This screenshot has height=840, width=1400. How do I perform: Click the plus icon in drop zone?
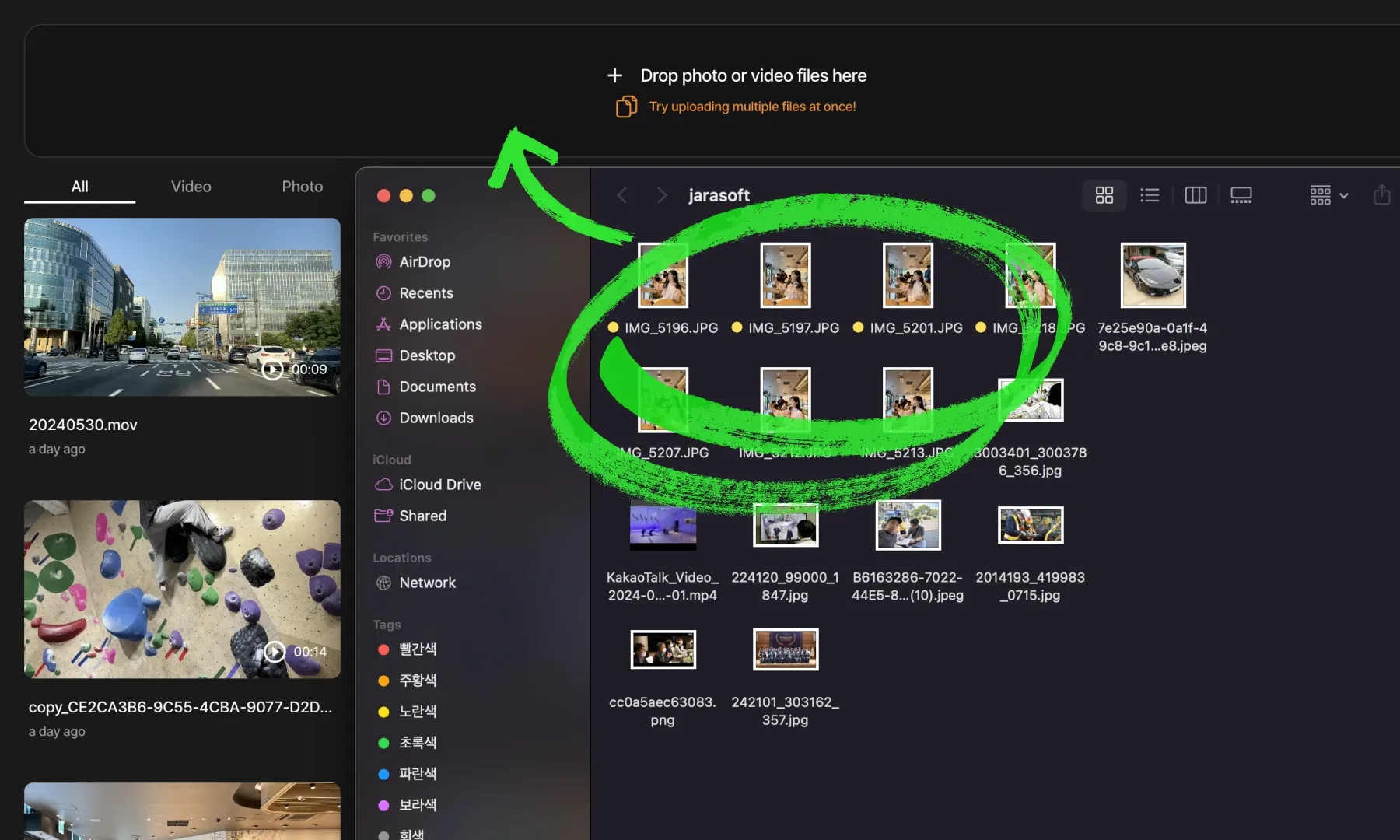tap(614, 75)
